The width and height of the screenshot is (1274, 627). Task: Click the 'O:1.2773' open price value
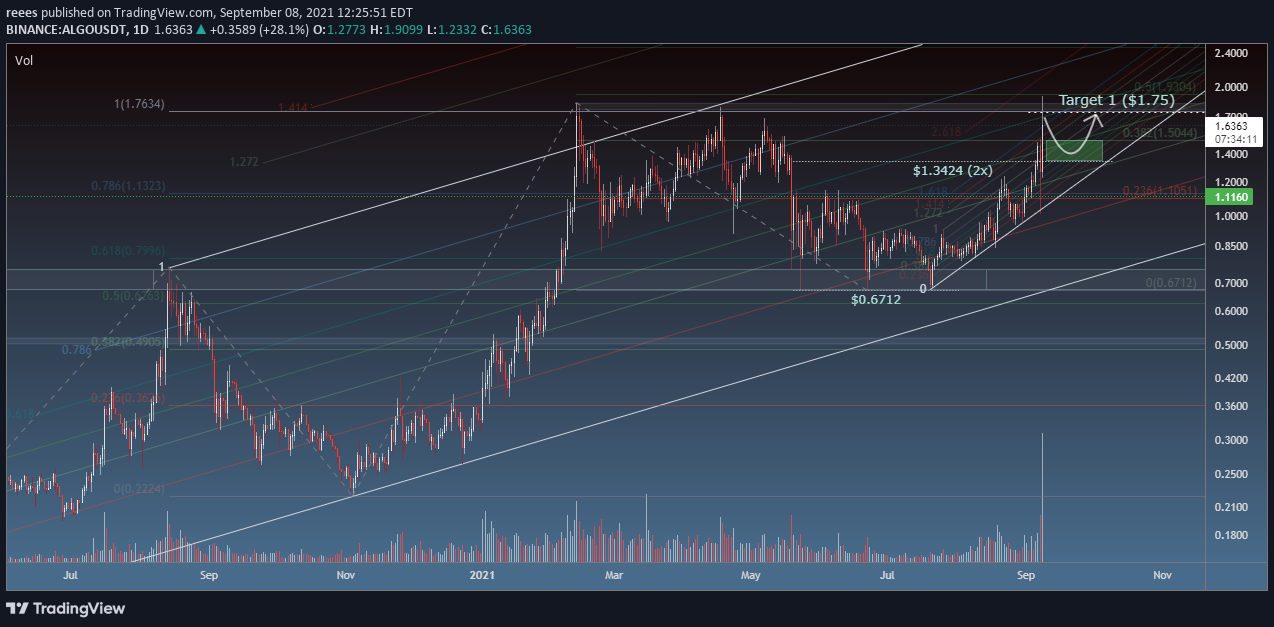click(x=338, y=30)
